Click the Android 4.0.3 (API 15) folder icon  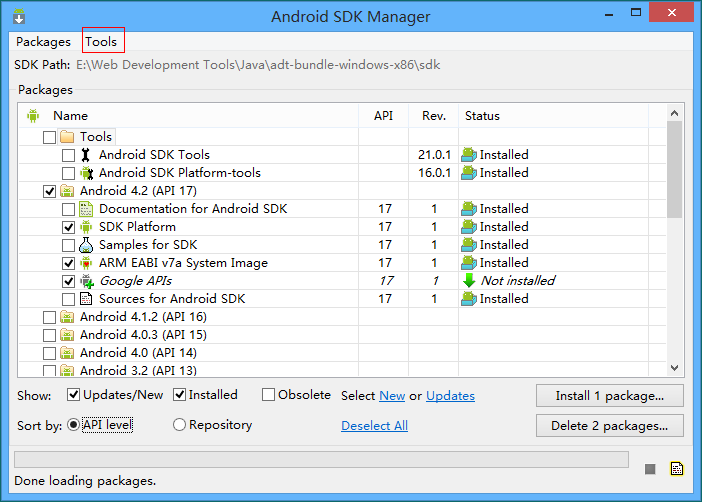[x=67, y=335]
